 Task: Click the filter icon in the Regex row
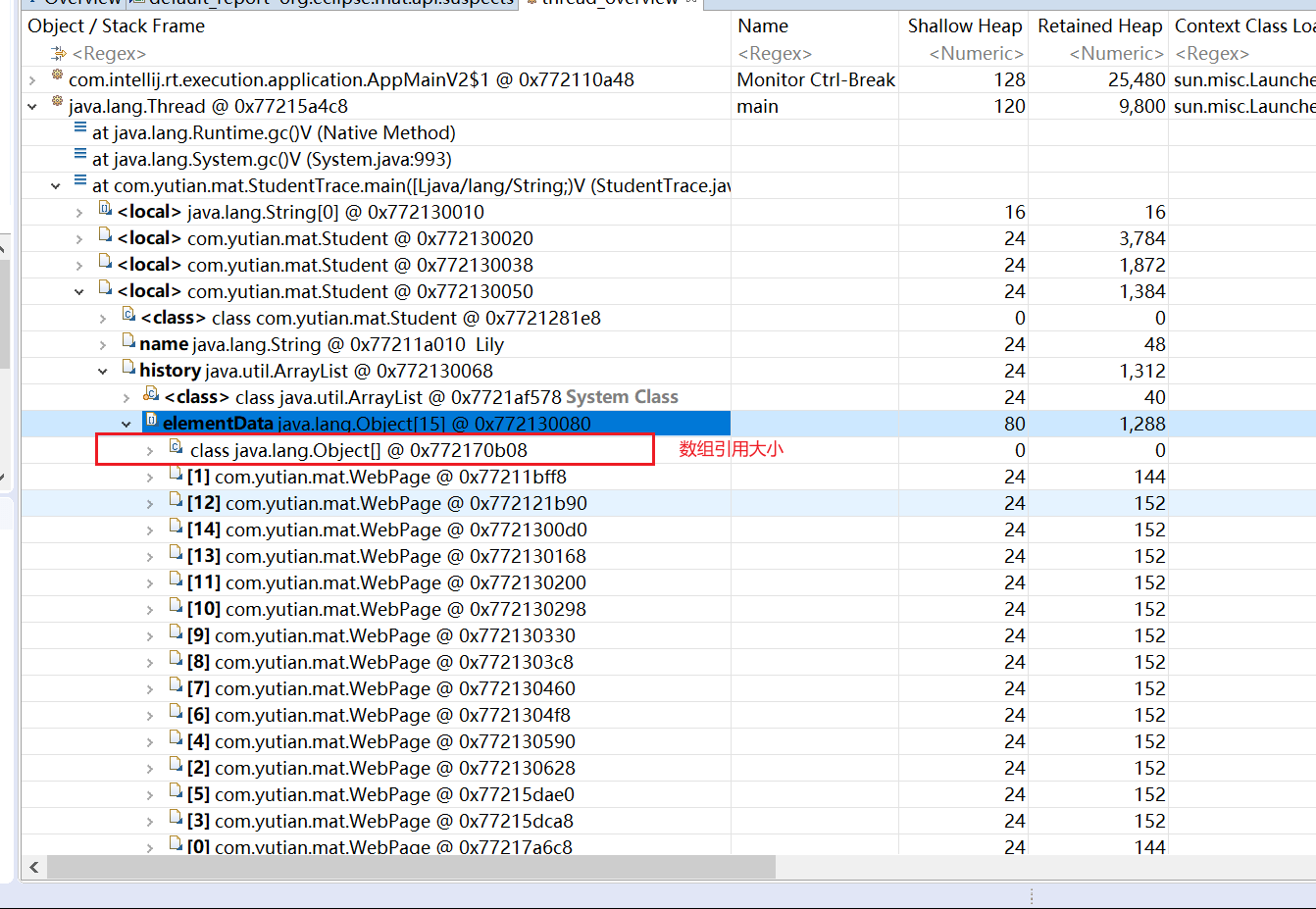click(x=58, y=54)
